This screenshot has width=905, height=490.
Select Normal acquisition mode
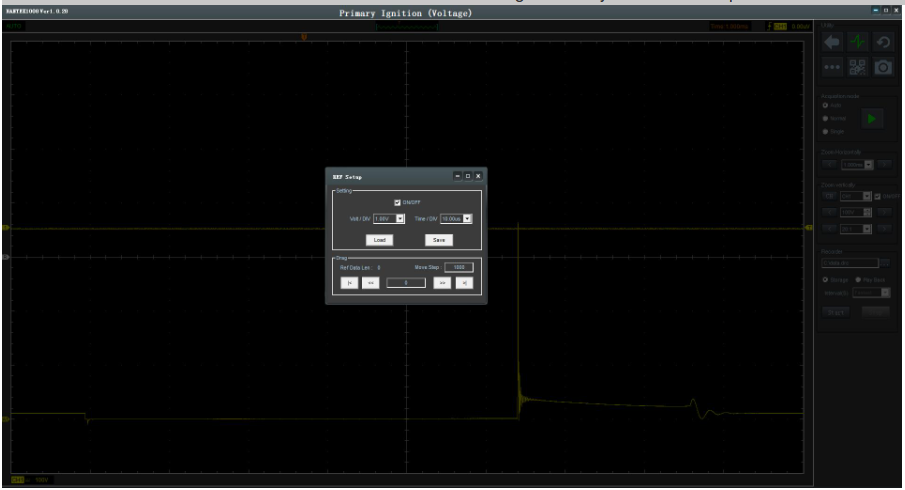pos(825,118)
